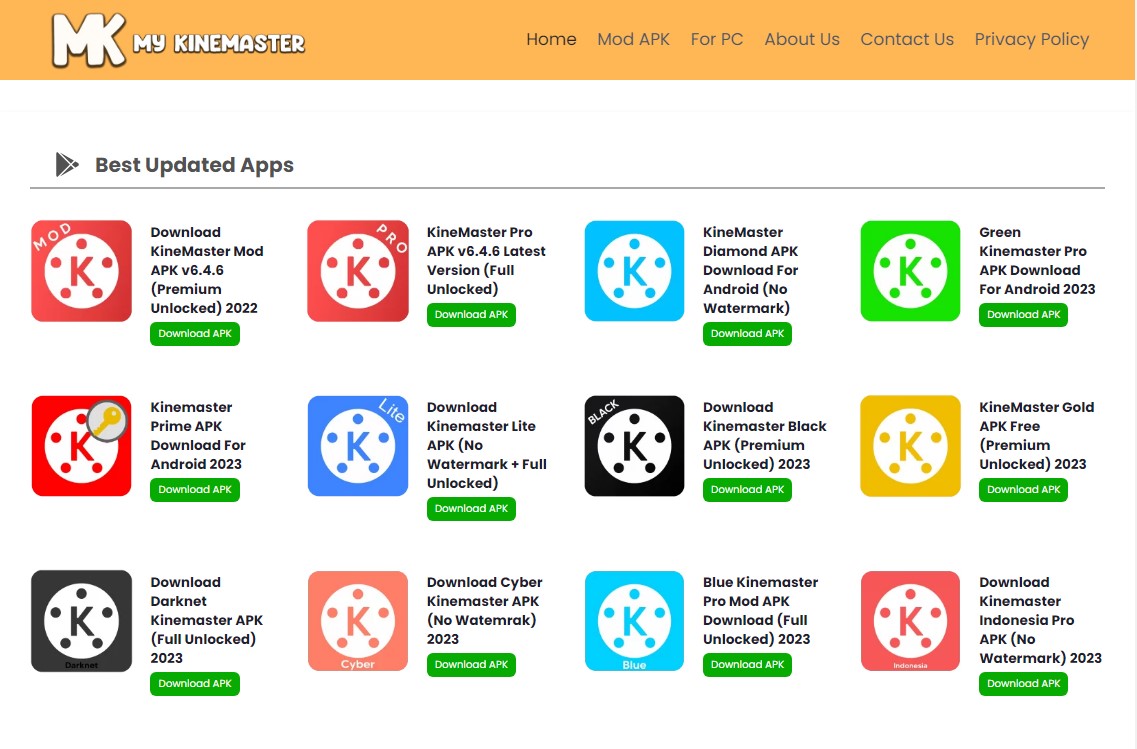This screenshot has width=1137, height=749.
Task: Open the Mod APK menu item
Action: click(633, 39)
